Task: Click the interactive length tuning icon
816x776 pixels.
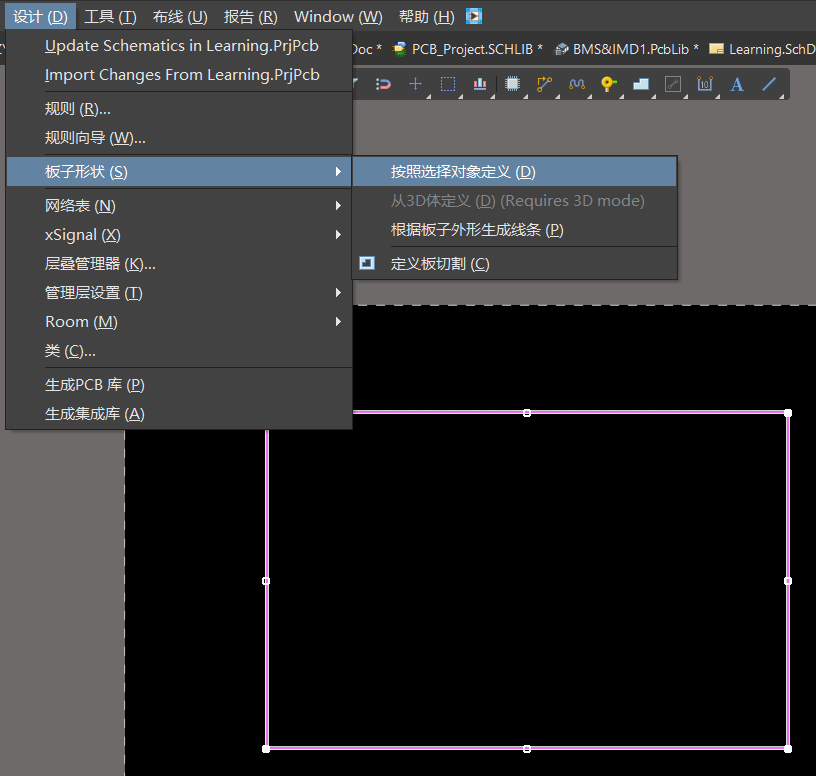Action: [x=577, y=85]
